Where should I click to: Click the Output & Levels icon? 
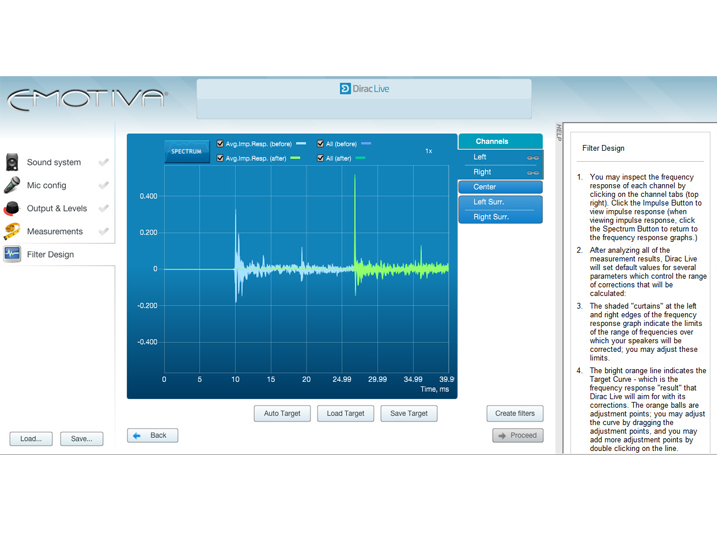12,208
